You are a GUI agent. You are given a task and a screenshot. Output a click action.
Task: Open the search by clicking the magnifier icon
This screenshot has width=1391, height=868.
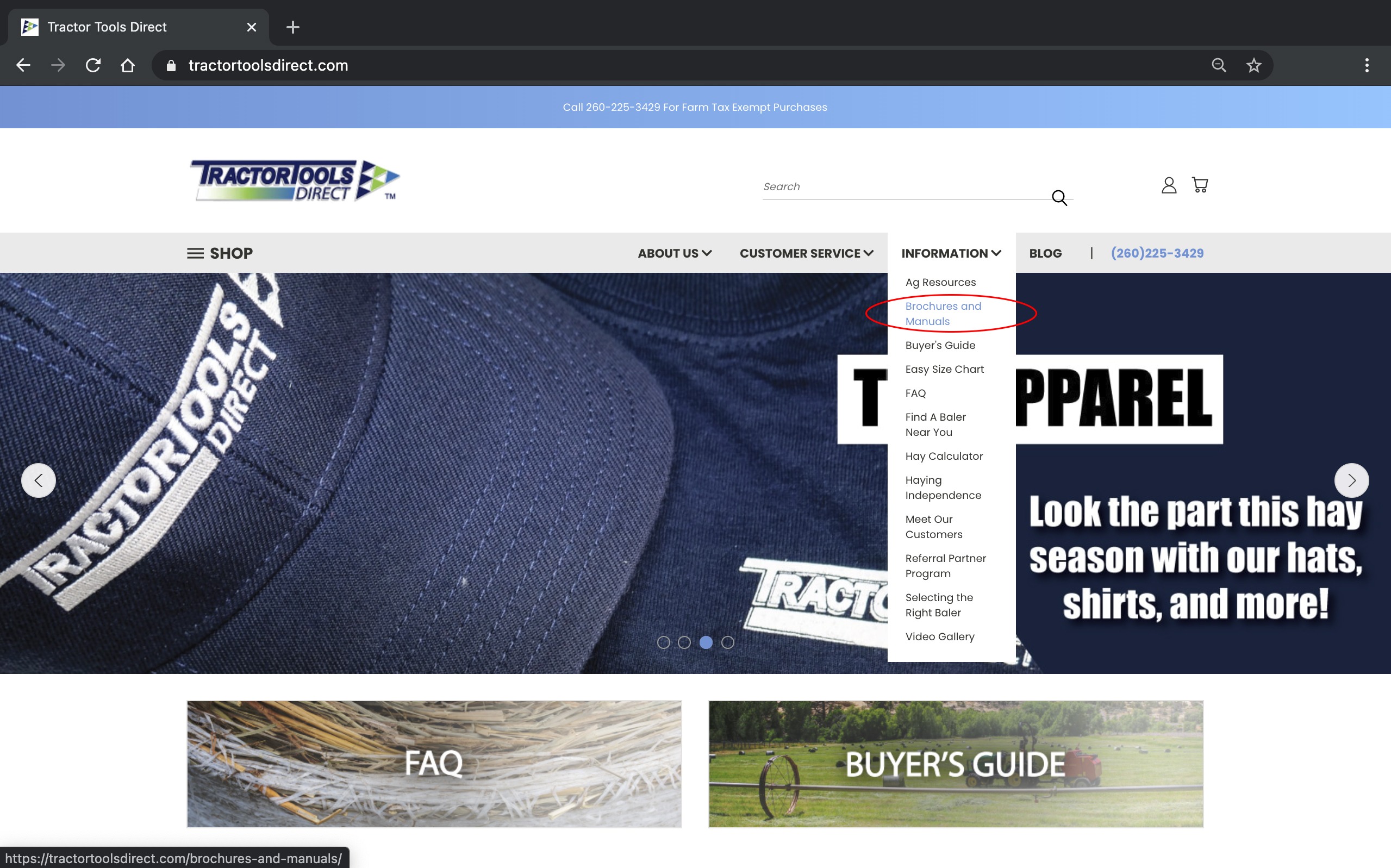[1059, 197]
